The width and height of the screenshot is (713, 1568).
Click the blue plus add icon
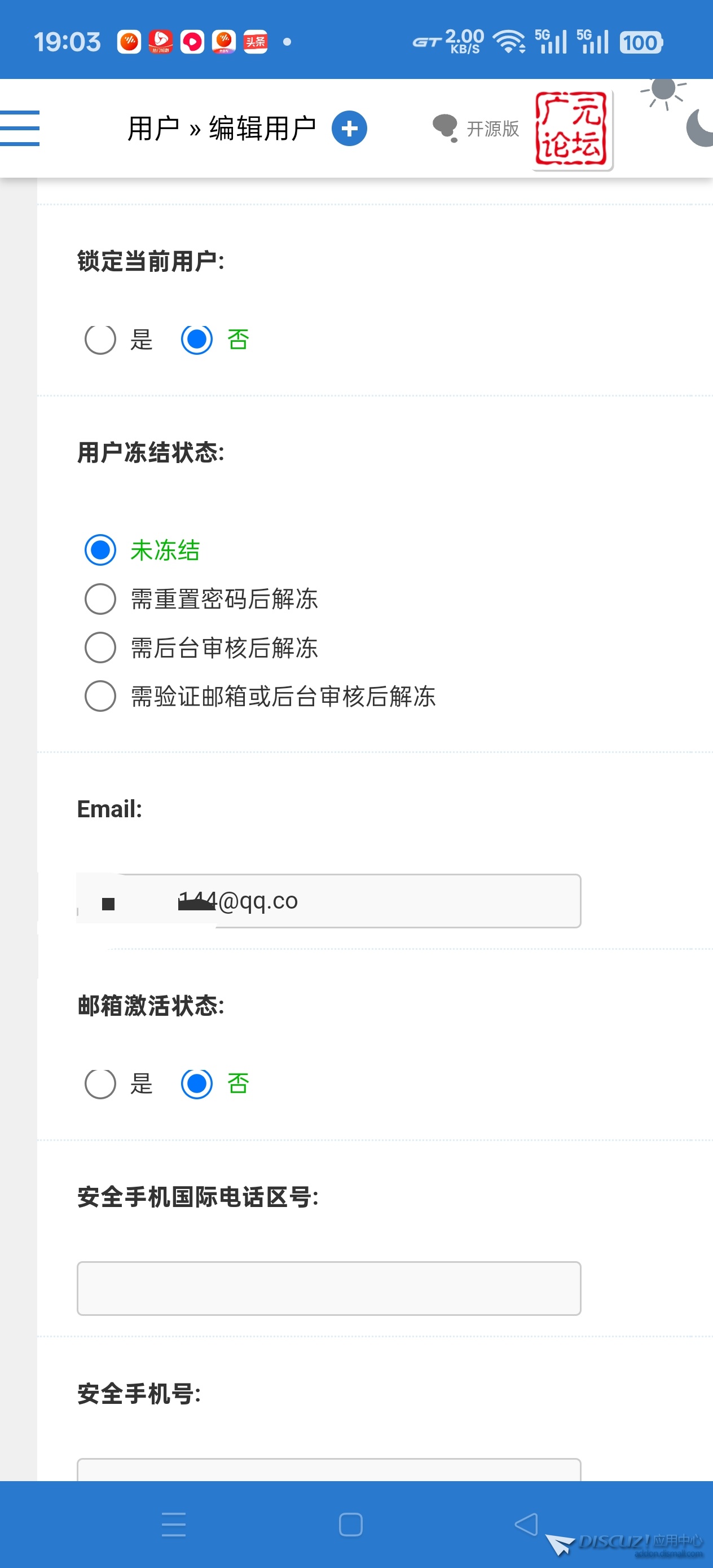[x=349, y=129]
